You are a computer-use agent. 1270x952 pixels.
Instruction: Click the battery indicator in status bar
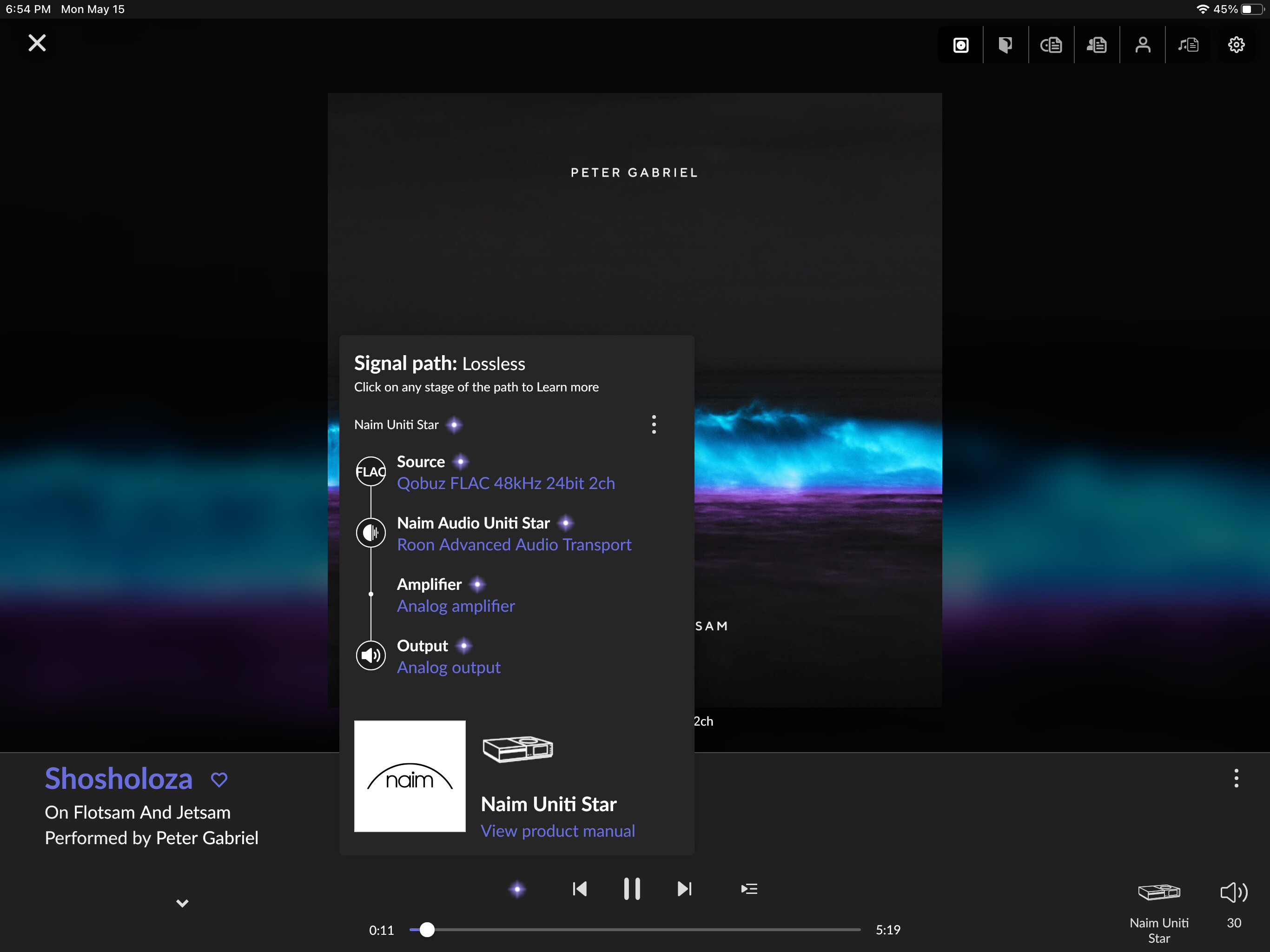pos(1253,9)
